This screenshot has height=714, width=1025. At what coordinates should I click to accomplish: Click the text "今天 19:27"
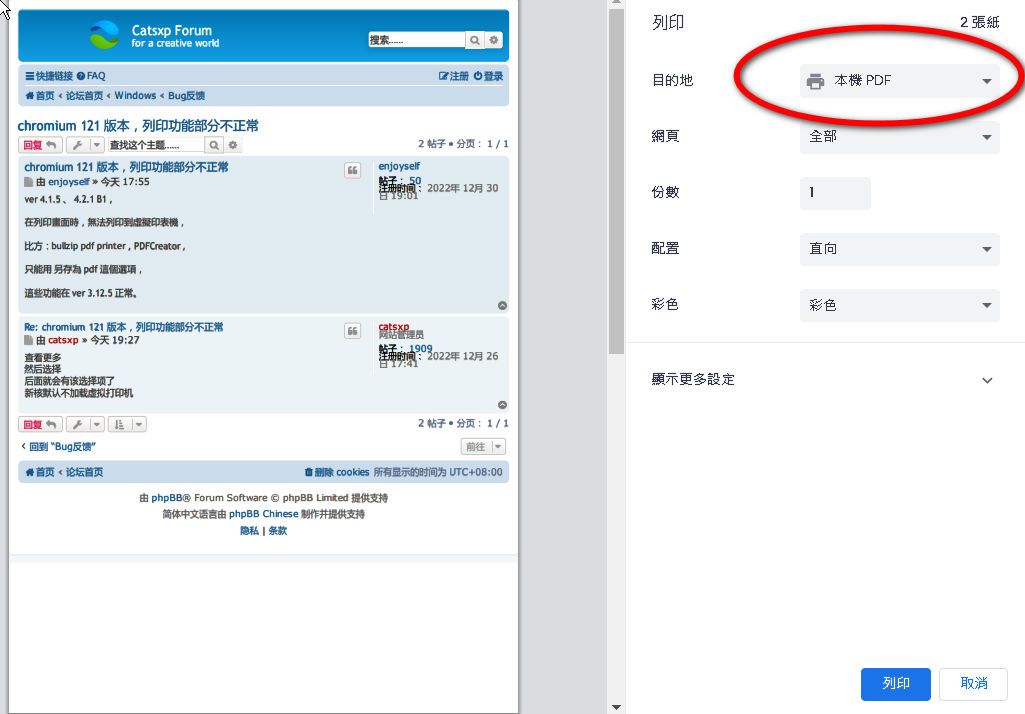114,340
